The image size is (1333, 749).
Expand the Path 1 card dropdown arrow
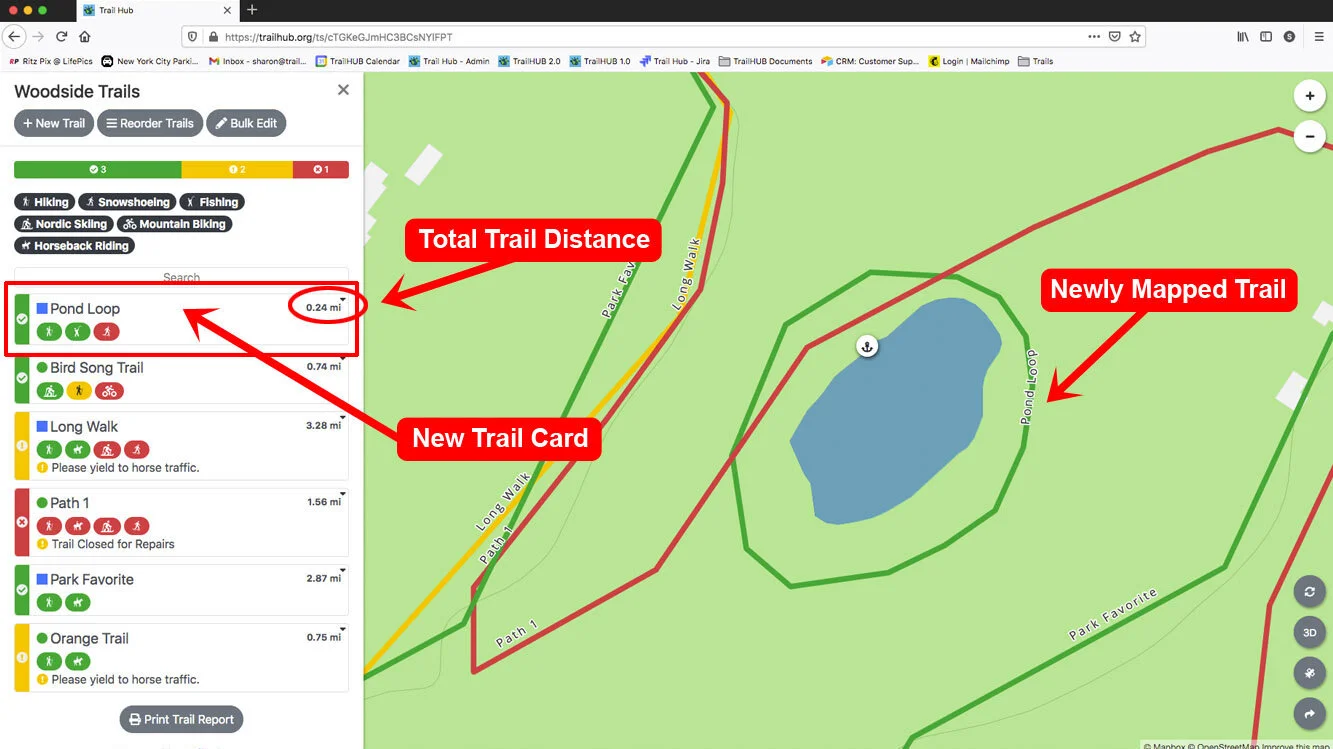(342, 493)
